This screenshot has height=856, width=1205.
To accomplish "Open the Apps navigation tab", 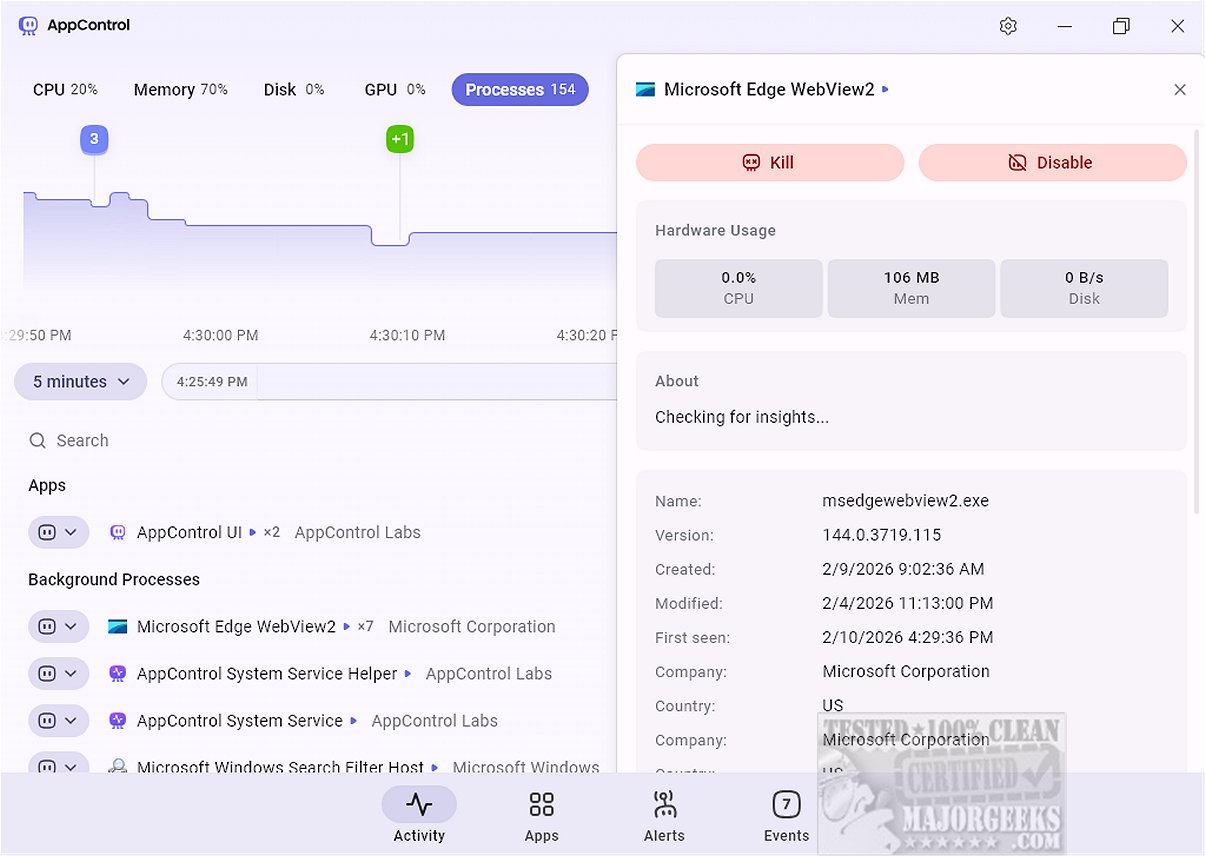I will [541, 815].
